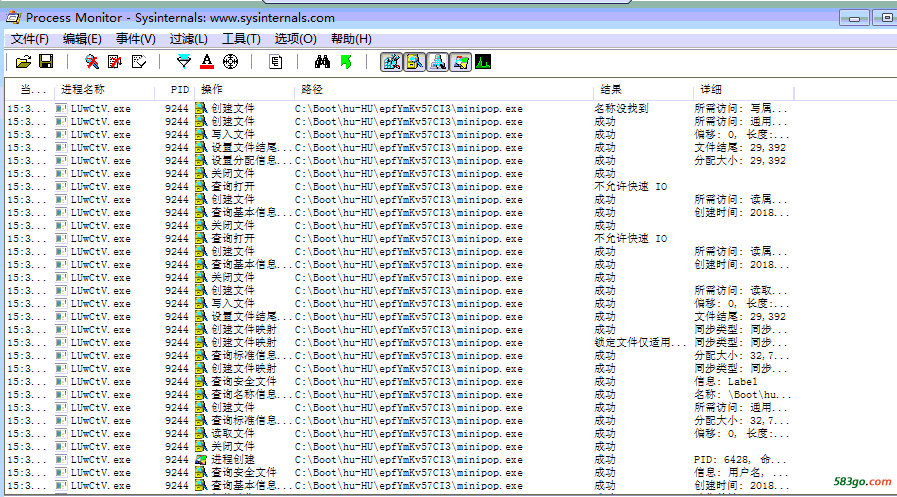Open the 选项(O) menu

(295, 39)
